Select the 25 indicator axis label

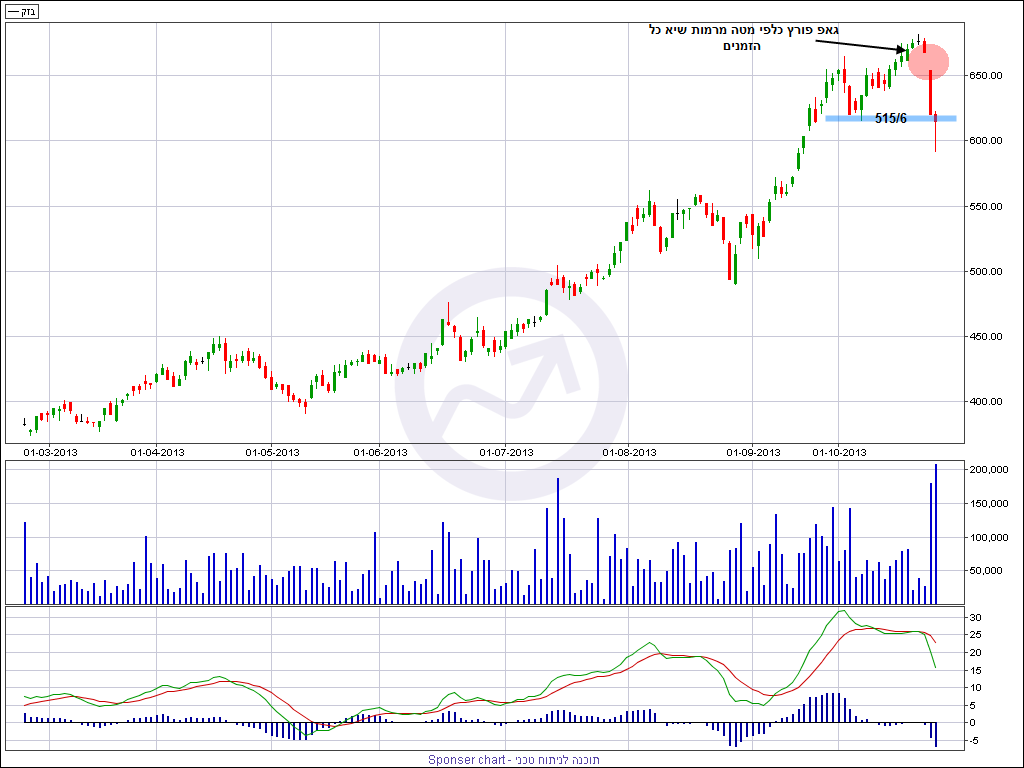(975, 635)
